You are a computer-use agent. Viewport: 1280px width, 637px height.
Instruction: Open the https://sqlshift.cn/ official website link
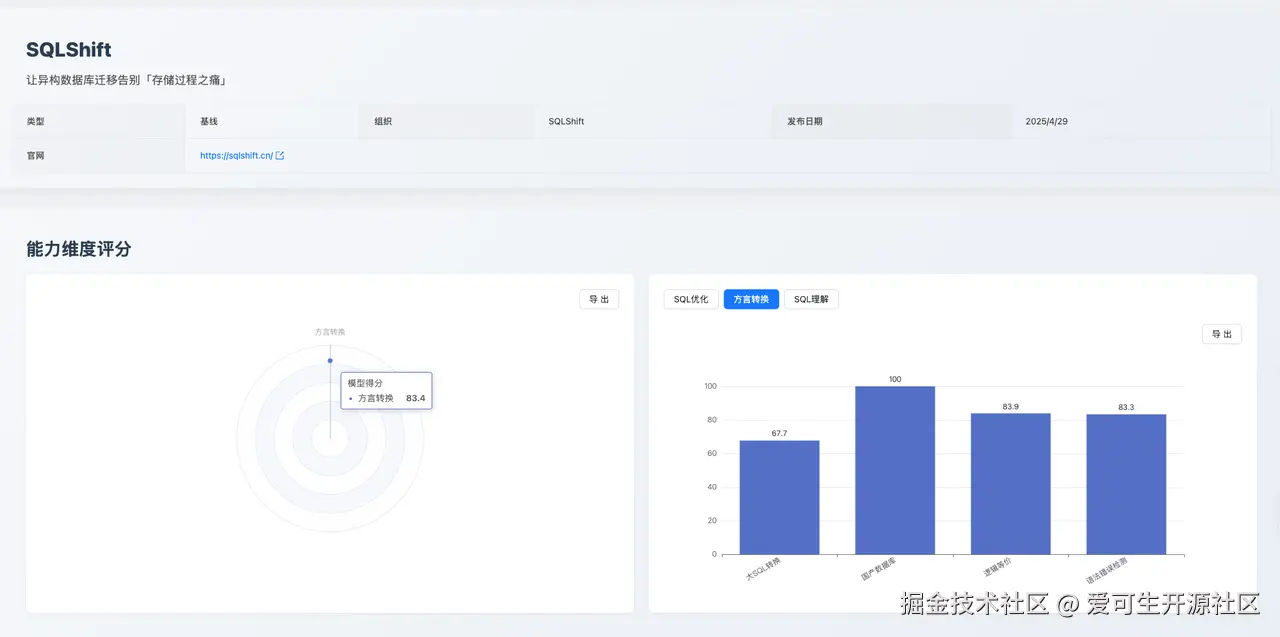click(x=236, y=156)
